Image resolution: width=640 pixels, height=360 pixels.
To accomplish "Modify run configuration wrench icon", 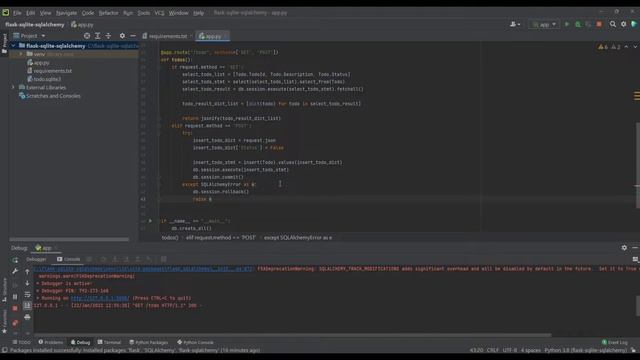I will [x=15, y=271].
